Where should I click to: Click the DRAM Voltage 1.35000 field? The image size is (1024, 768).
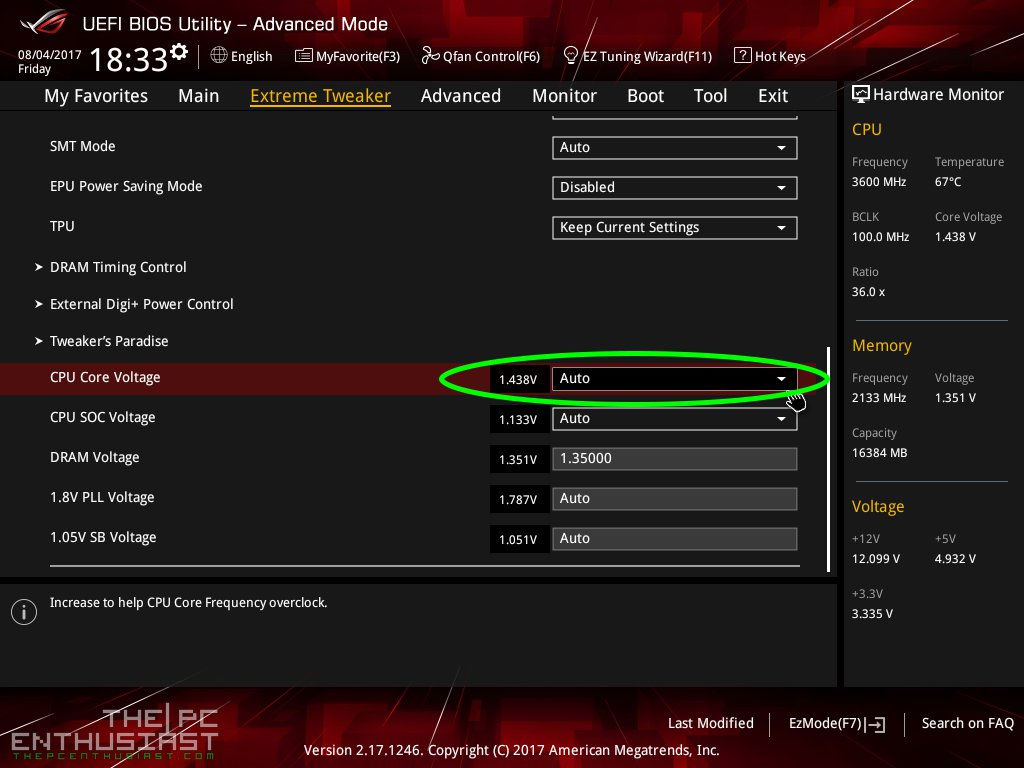[x=675, y=458]
